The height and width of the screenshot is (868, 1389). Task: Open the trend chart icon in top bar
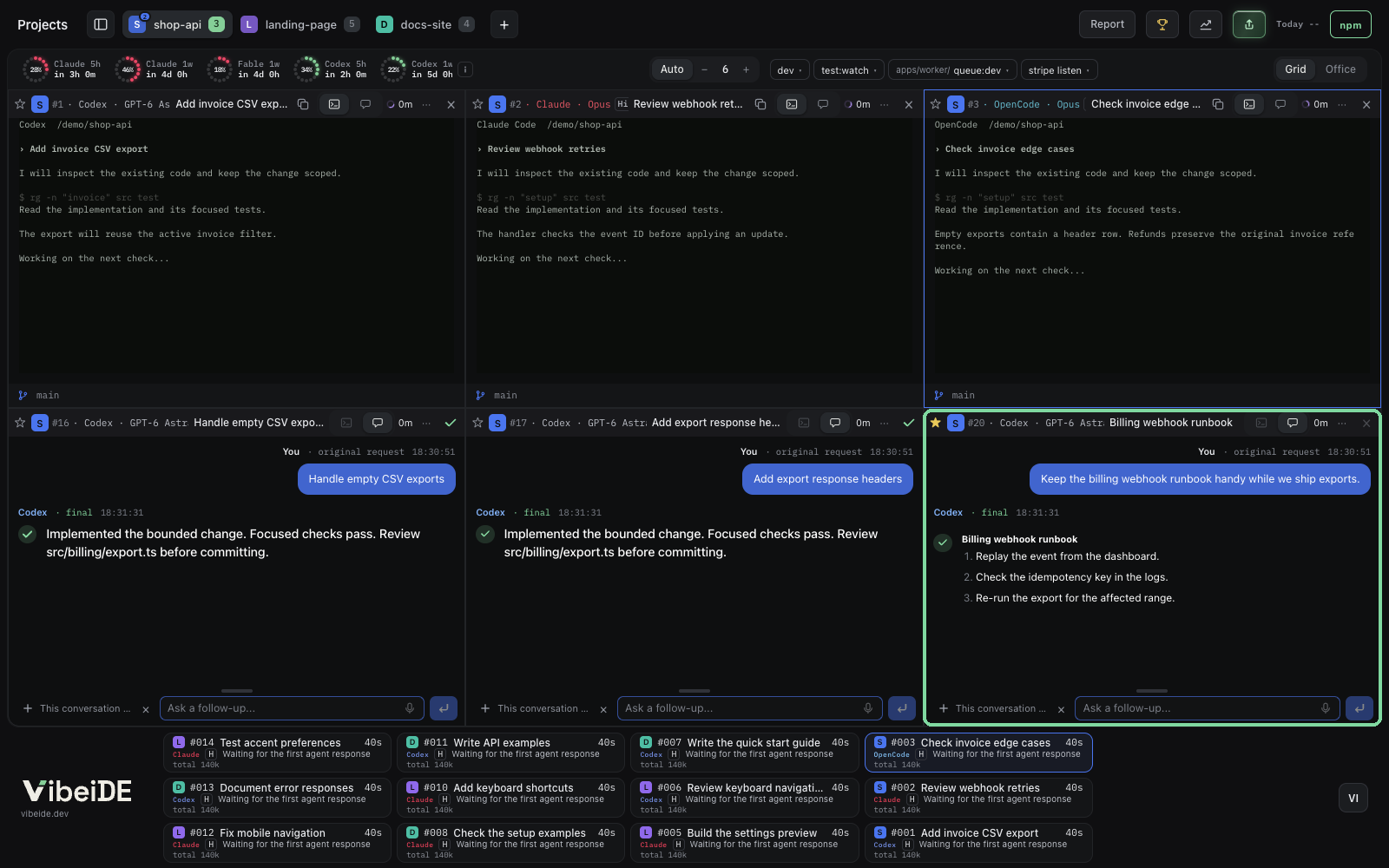(1206, 24)
